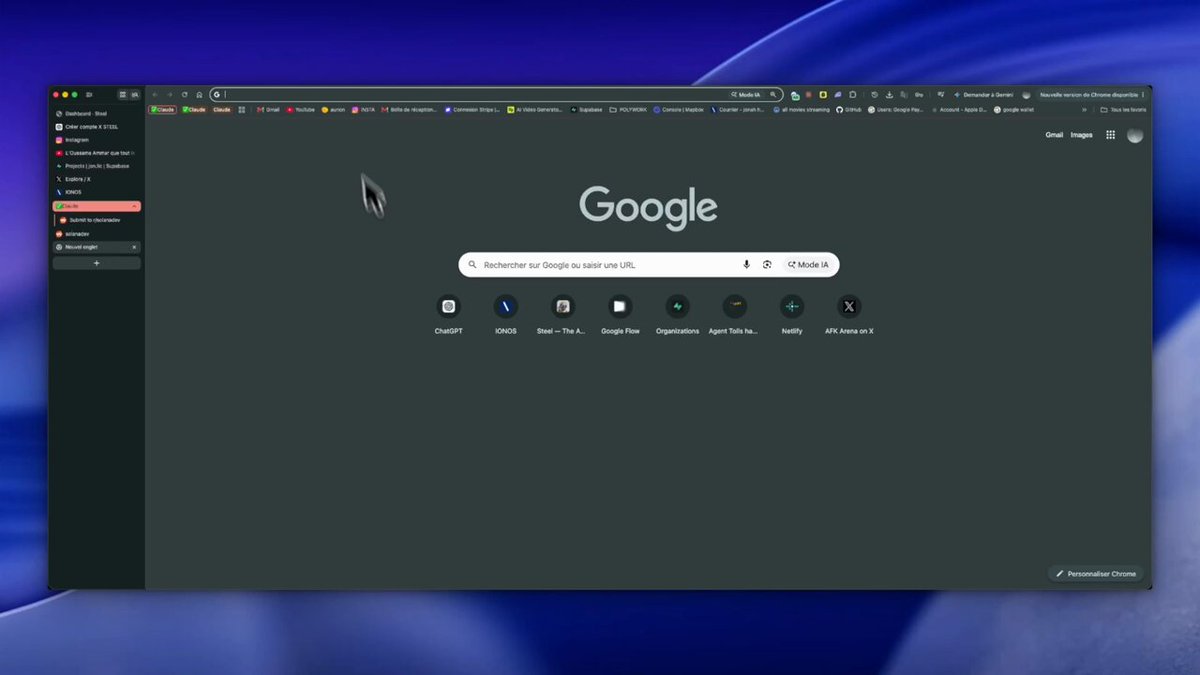
Task: Open the google wallet bookmark
Action: [x=1014, y=109]
